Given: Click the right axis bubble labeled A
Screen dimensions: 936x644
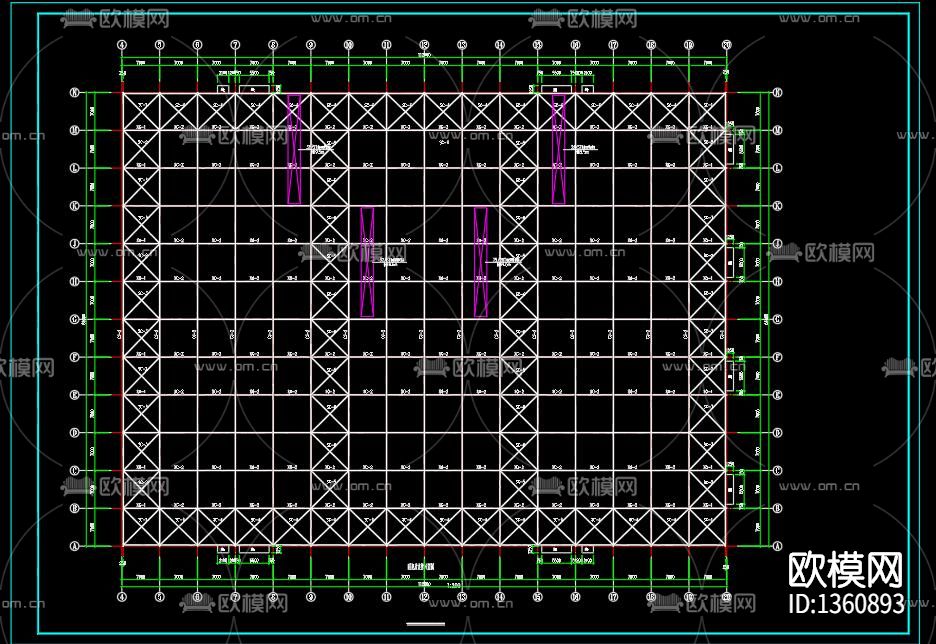Looking at the screenshot, I should pyautogui.click(x=777, y=546).
